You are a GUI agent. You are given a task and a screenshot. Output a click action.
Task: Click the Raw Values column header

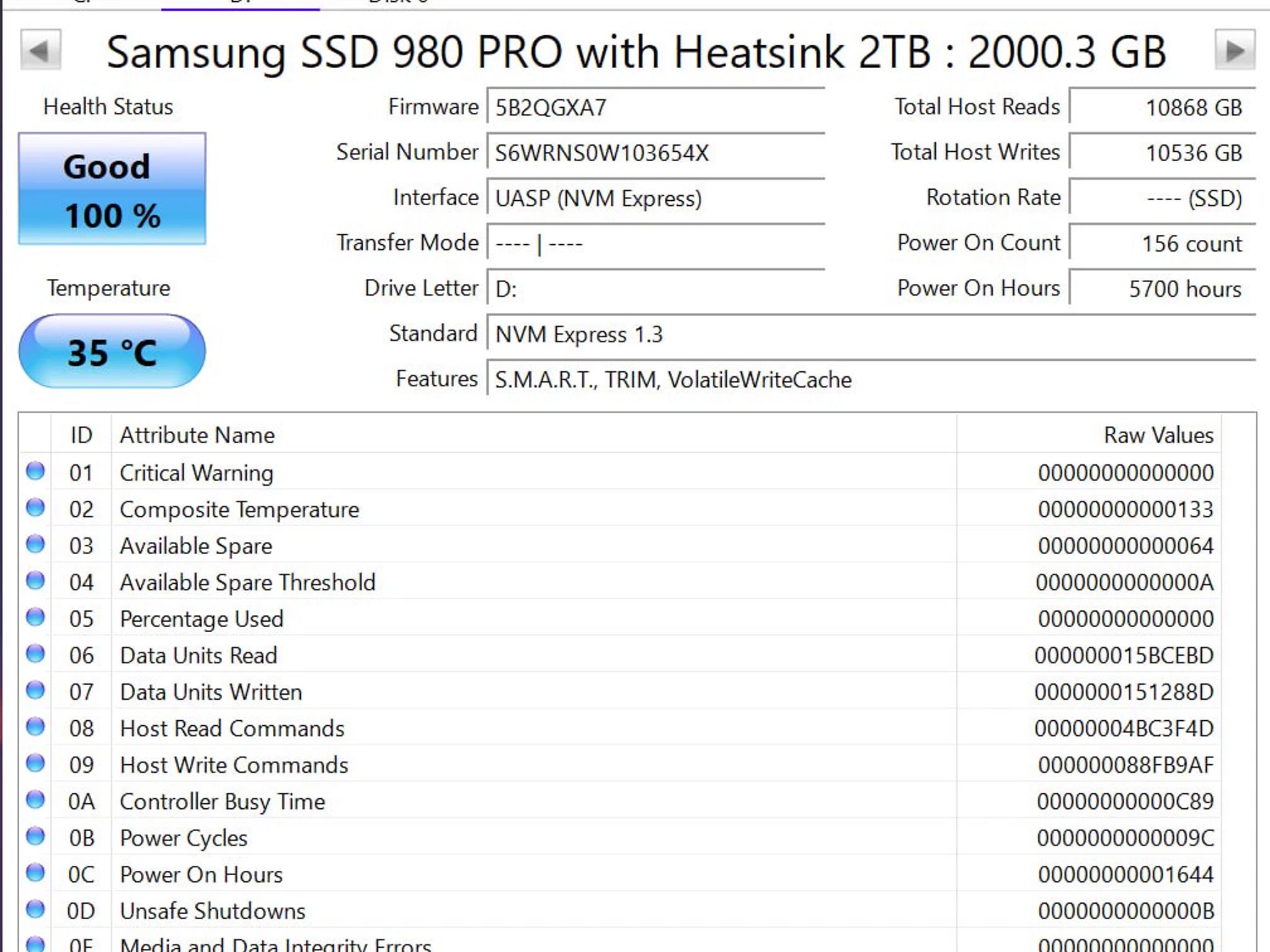tap(1089, 434)
